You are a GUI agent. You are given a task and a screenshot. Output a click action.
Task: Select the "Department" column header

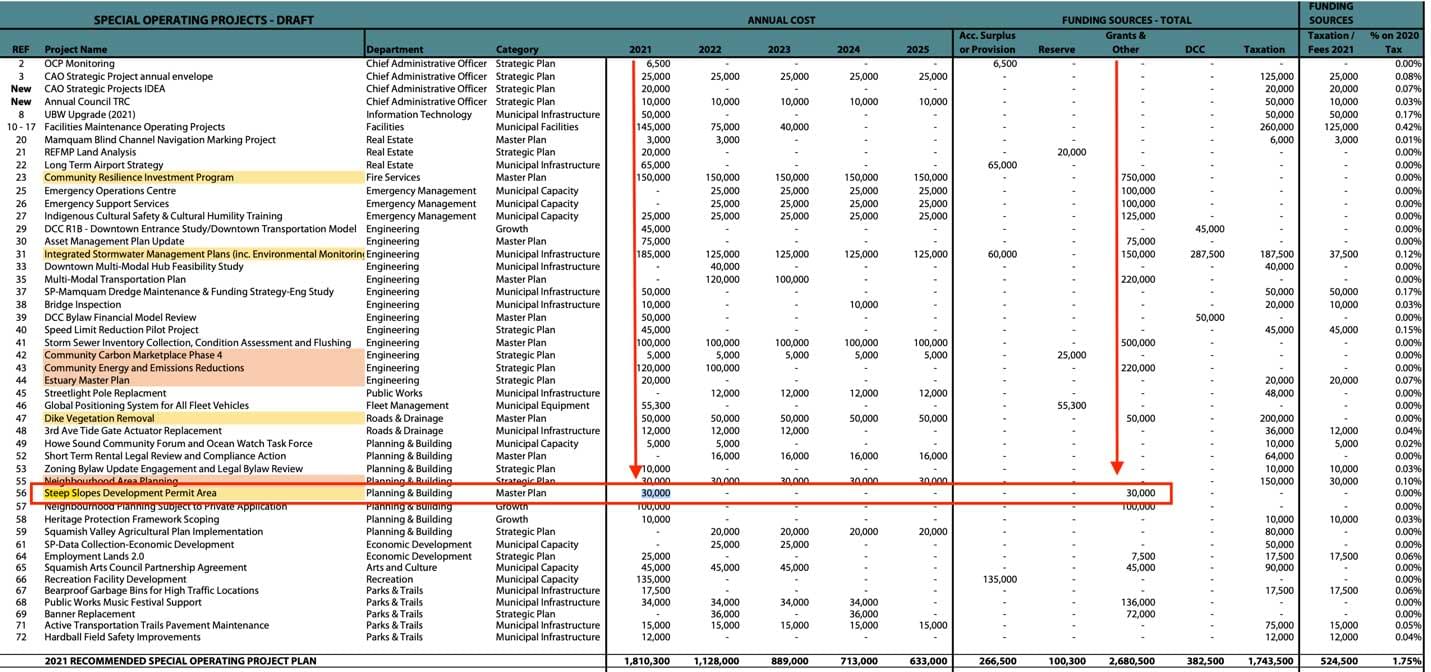click(x=394, y=49)
